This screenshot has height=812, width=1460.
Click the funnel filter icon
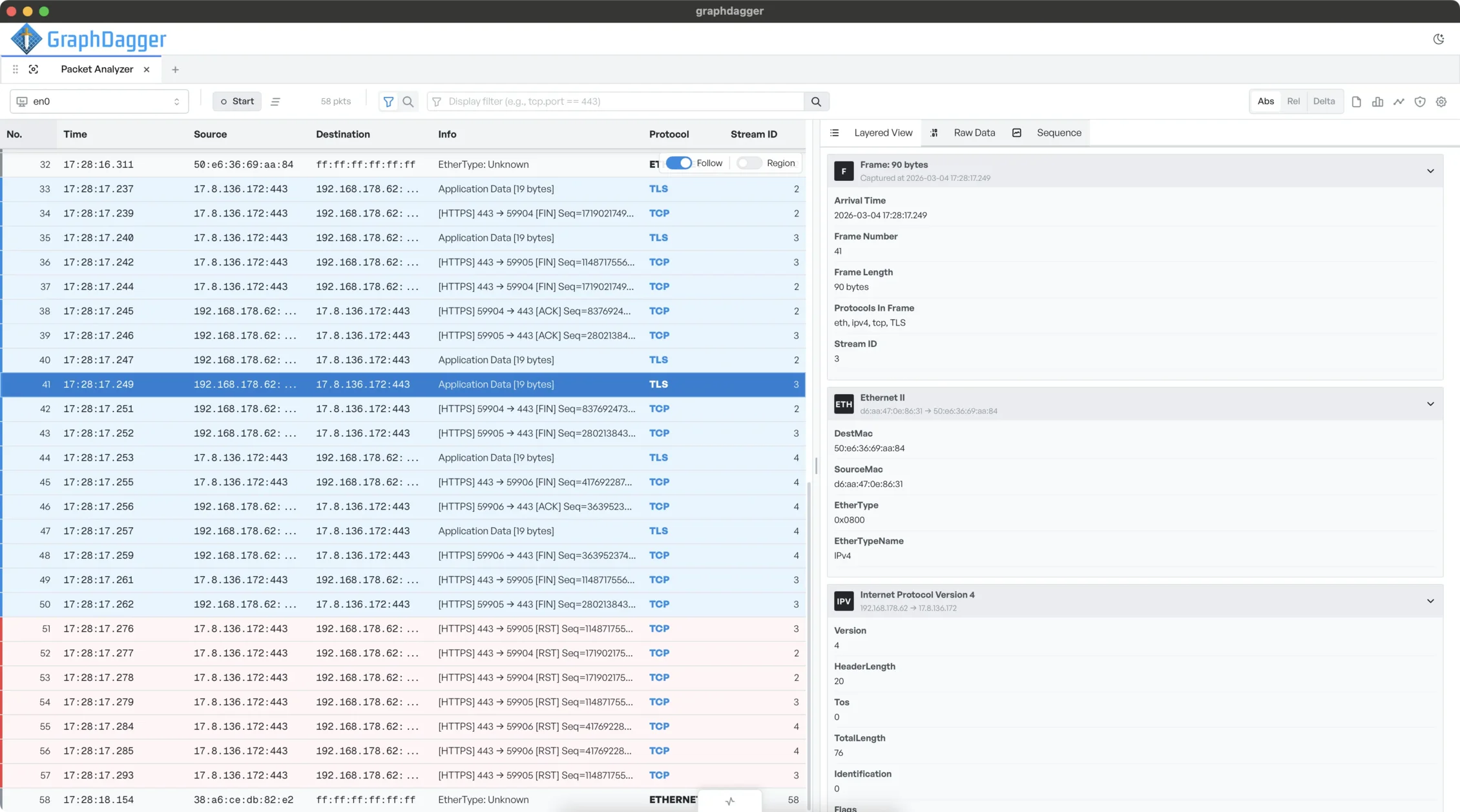tap(388, 101)
